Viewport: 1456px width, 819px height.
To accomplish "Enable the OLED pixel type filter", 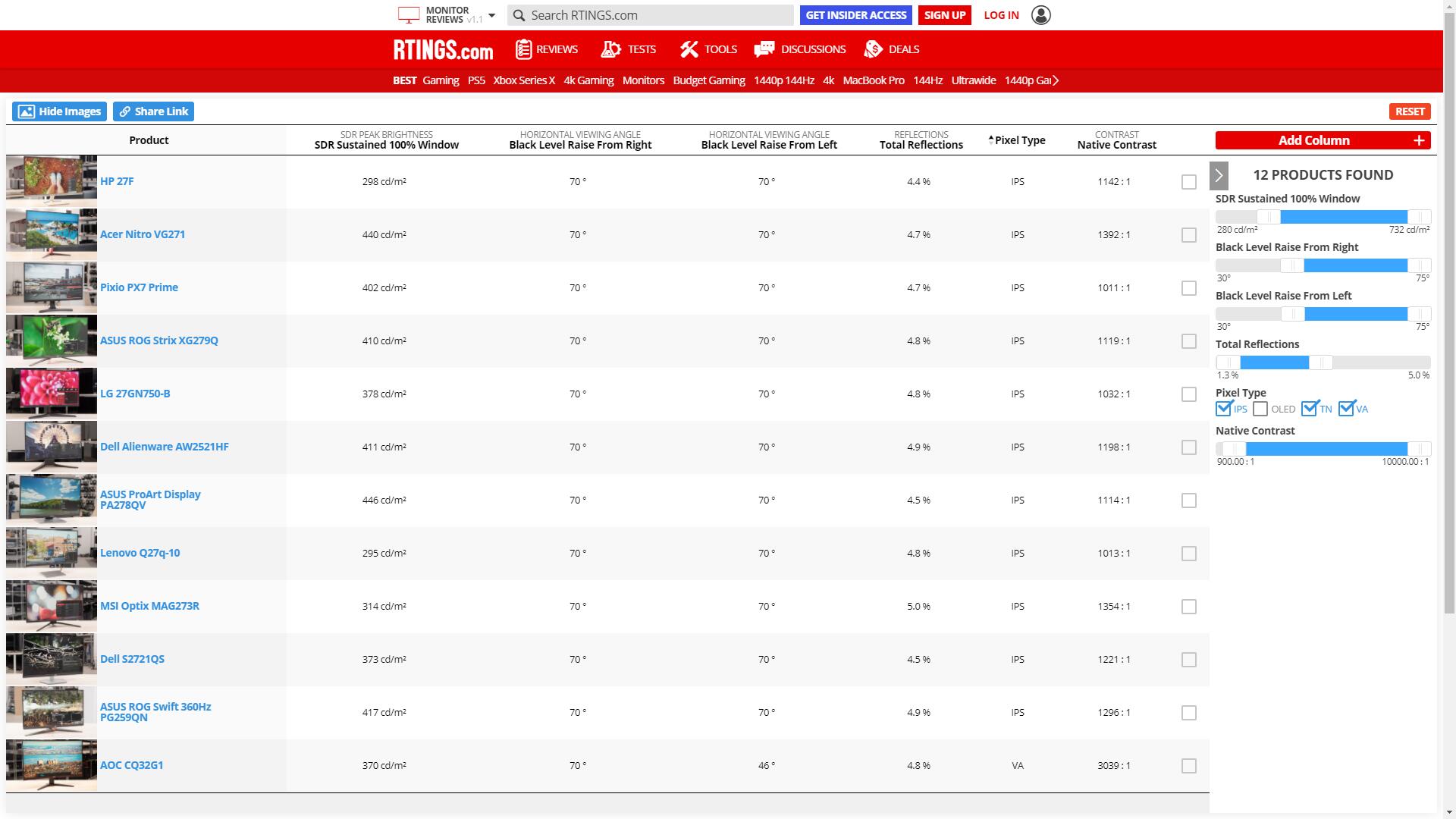I will [1260, 409].
